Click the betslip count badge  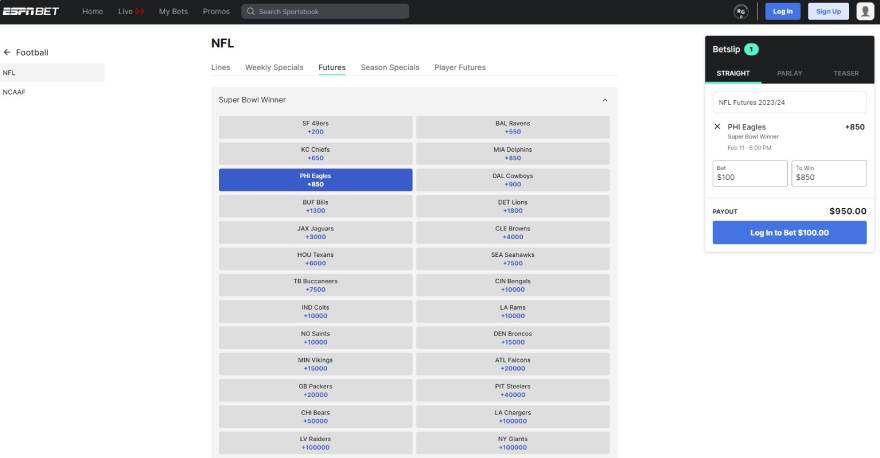click(x=751, y=49)
